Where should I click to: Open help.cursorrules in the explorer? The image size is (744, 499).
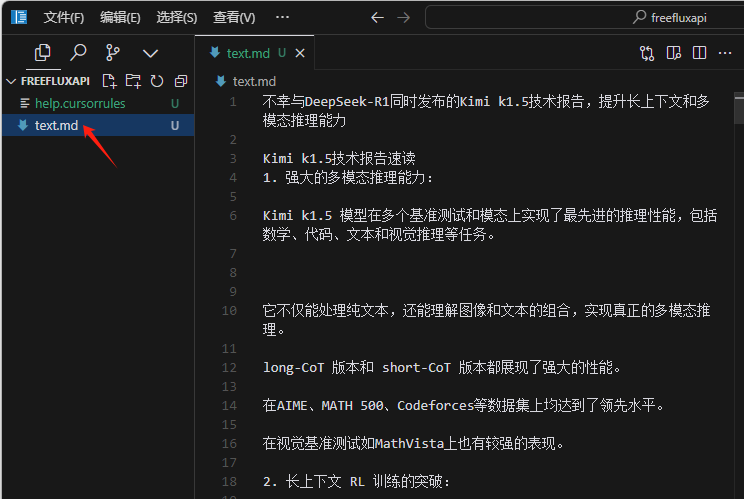98,103
